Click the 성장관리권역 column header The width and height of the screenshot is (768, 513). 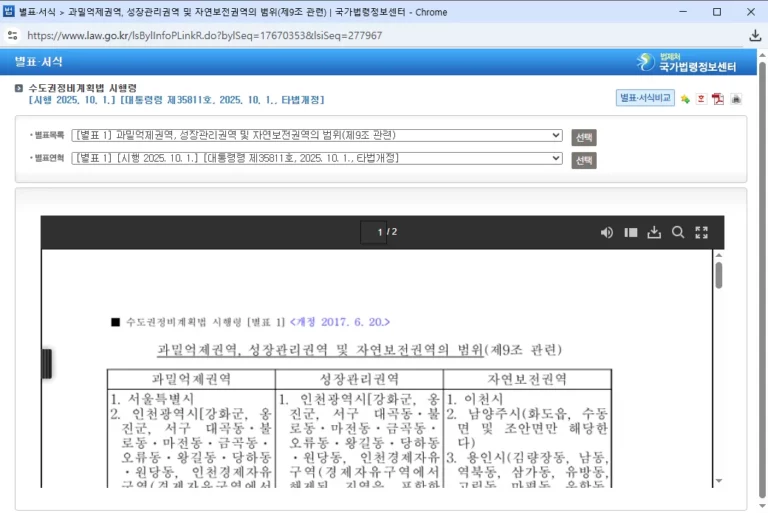coord(359,379)
